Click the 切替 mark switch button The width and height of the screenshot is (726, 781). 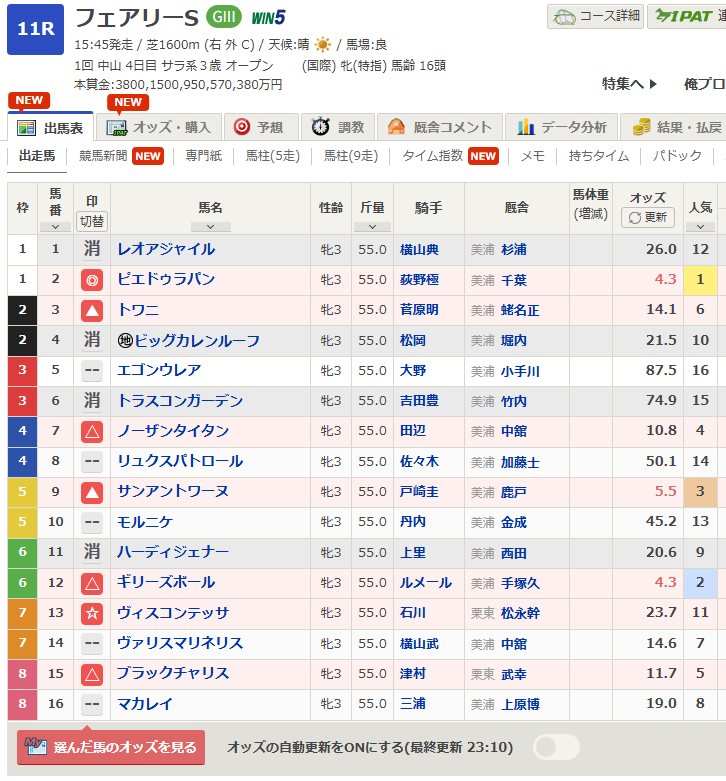pos(92,221)
